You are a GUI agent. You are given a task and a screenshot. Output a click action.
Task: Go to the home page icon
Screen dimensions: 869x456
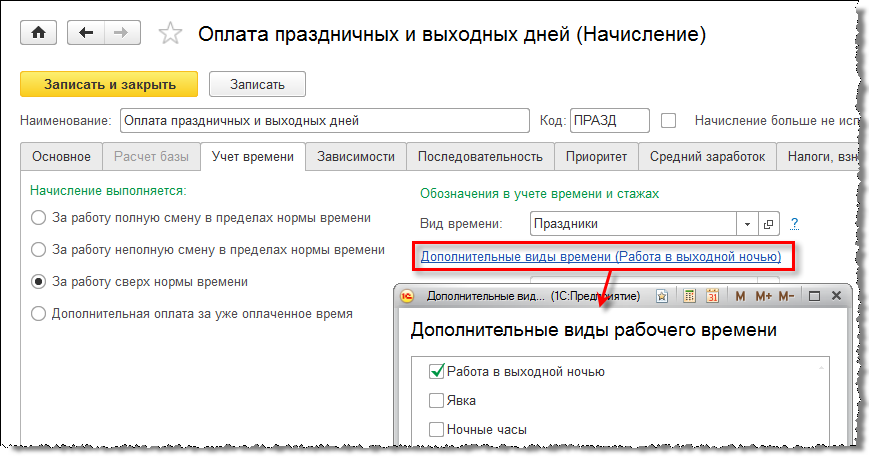click(x=38, y=33)
